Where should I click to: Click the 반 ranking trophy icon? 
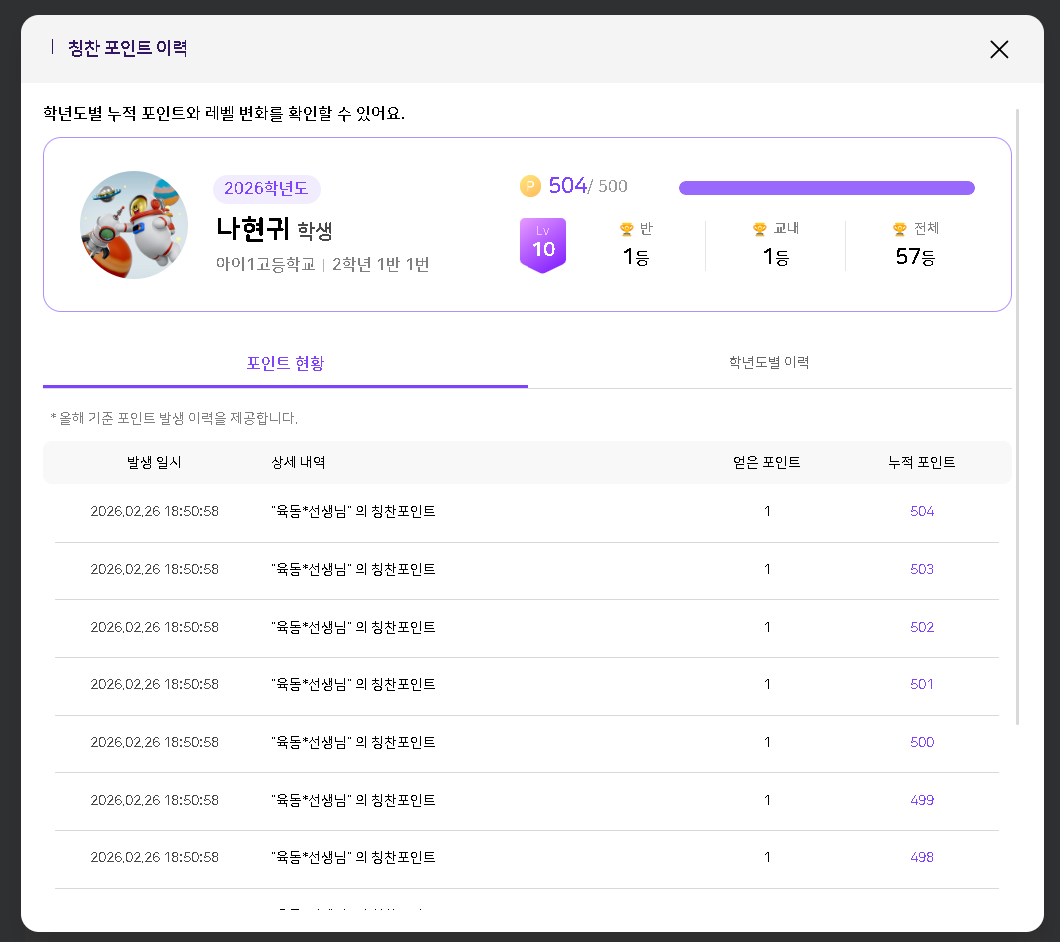coord(627,229)
